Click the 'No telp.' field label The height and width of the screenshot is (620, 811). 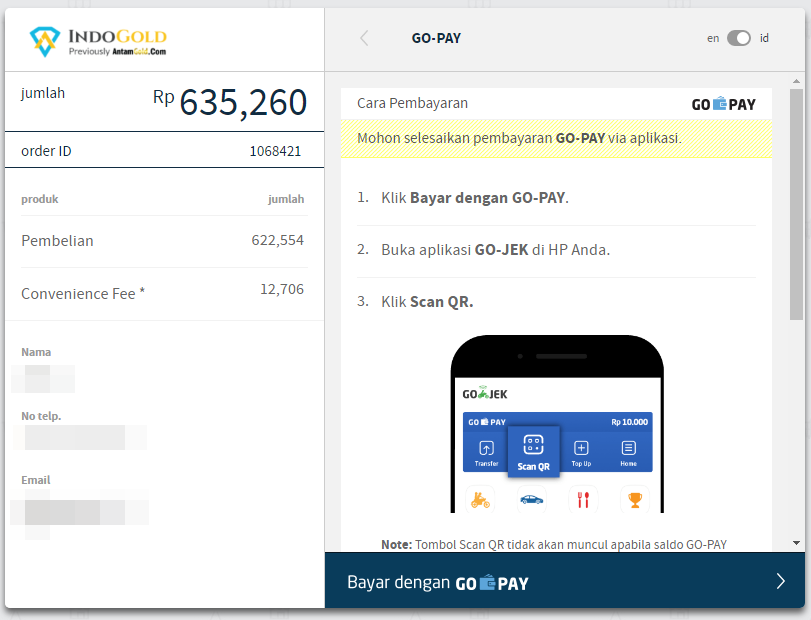[41, 416]
